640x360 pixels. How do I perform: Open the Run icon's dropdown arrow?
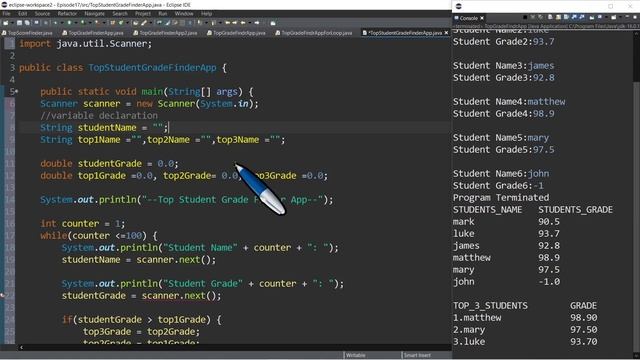tap(76, 23)
